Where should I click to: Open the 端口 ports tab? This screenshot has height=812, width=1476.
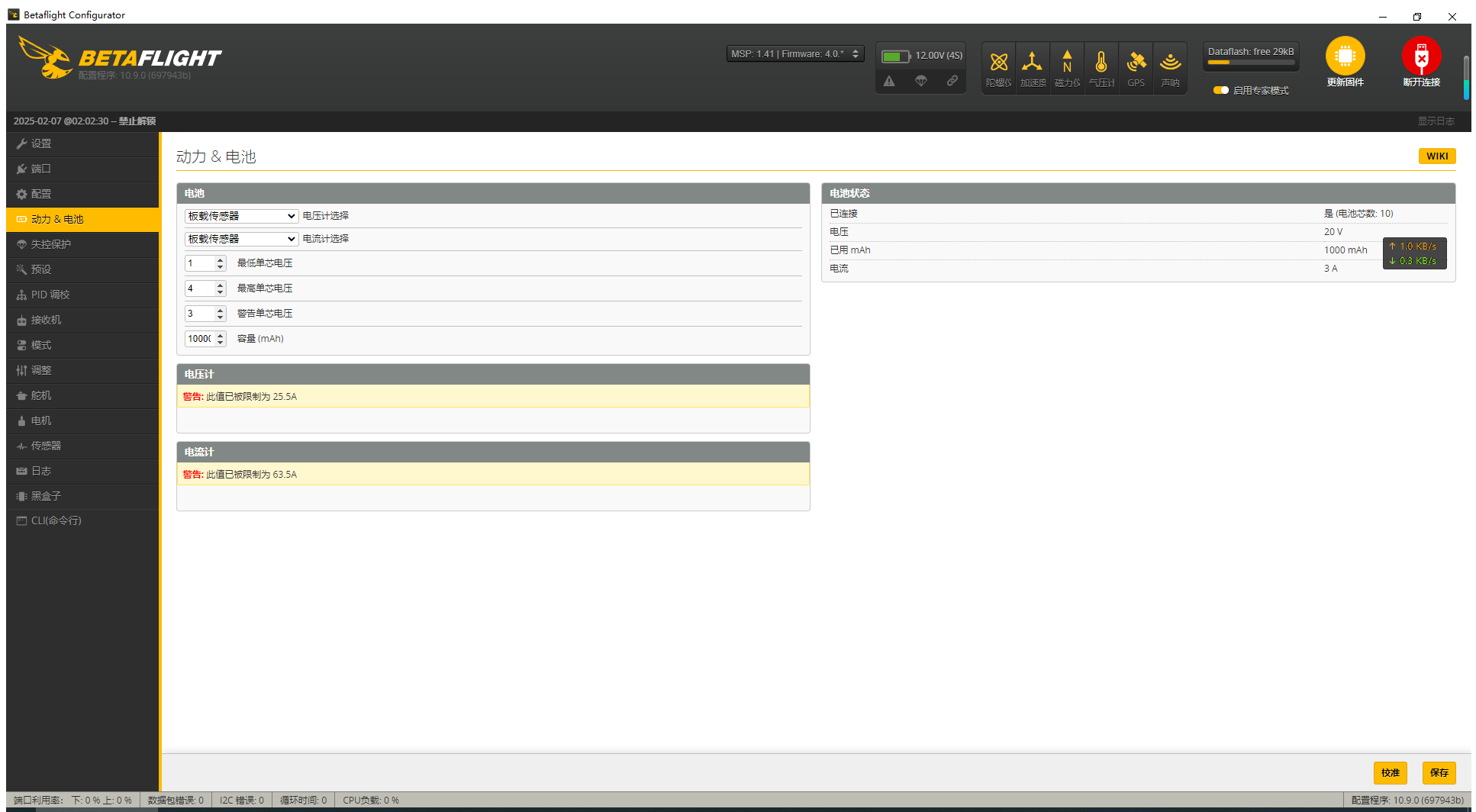(82, 169)
